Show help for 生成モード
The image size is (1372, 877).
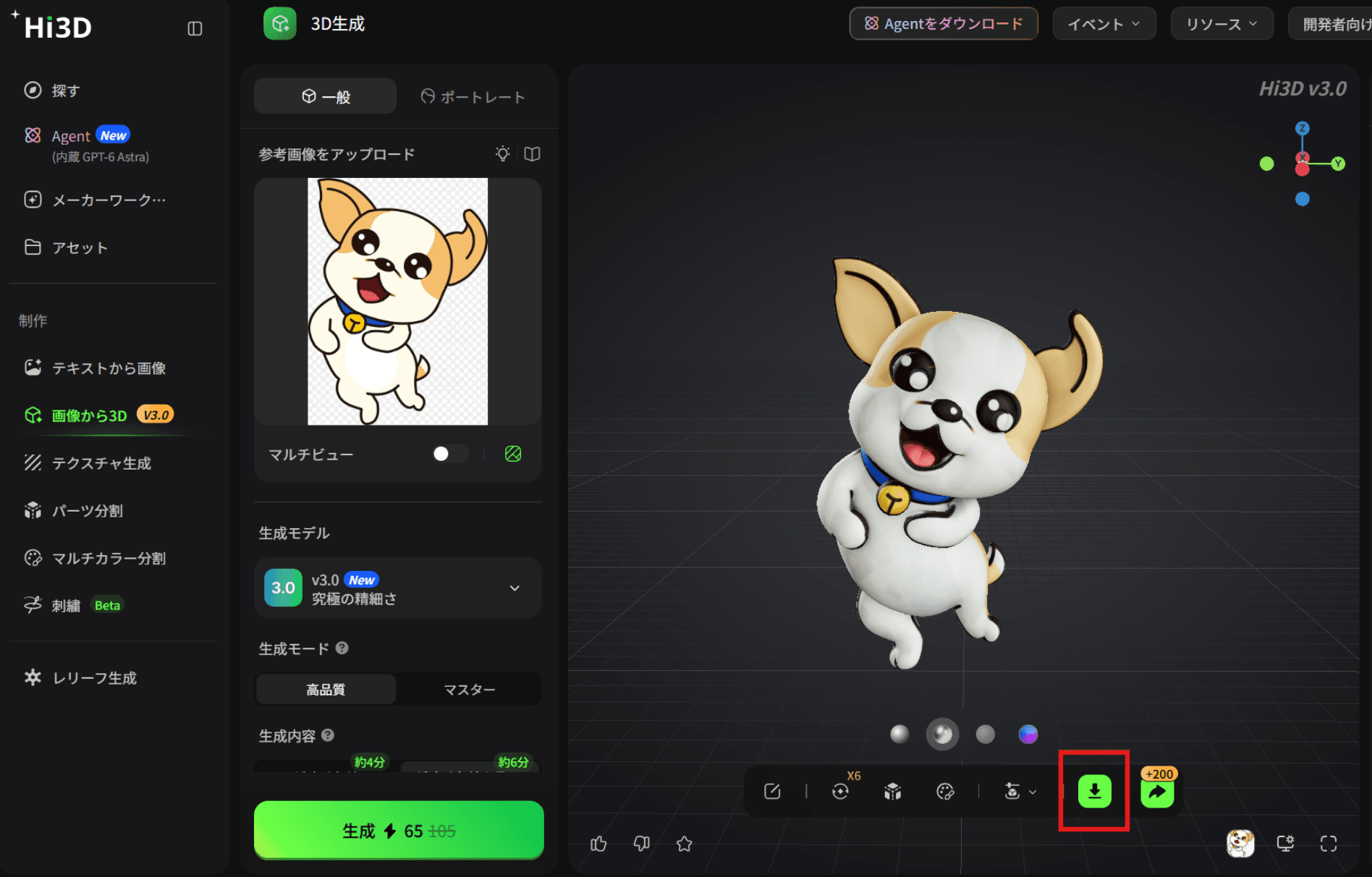[342, 648]
